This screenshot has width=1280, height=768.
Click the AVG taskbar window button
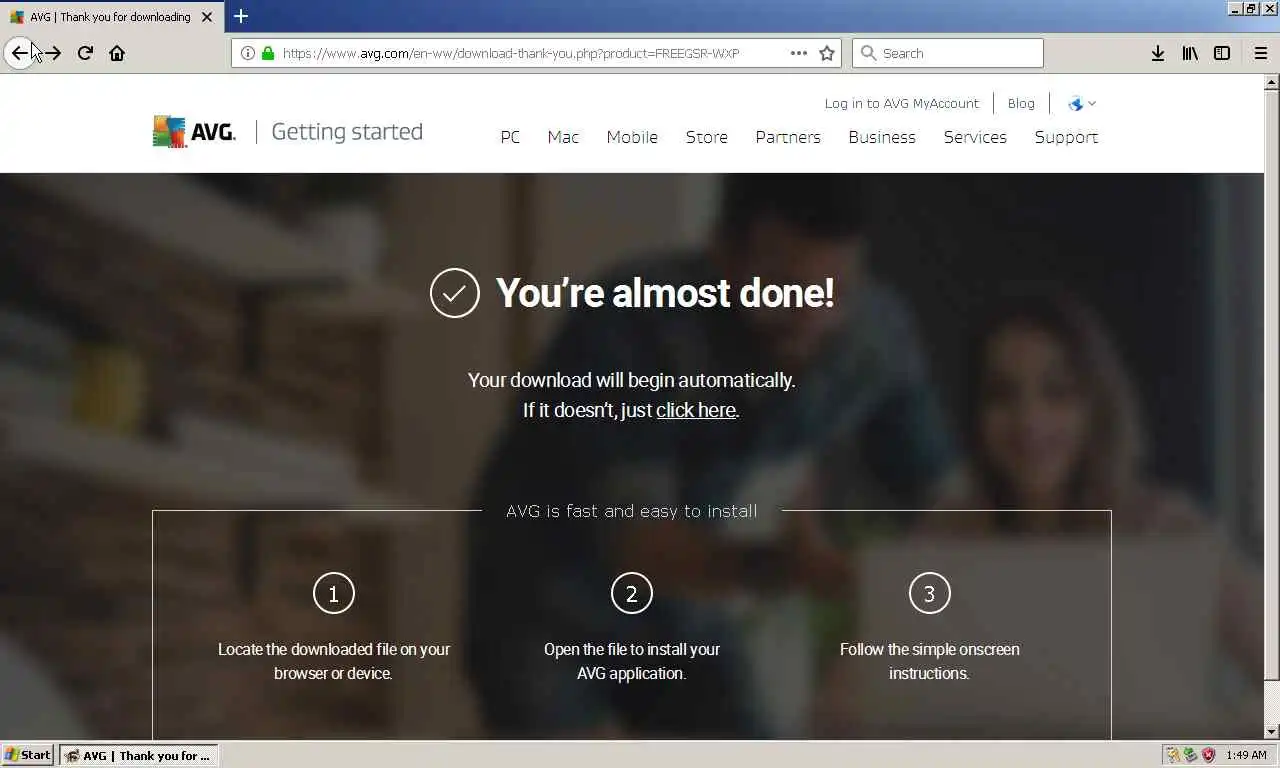(x=138, y=755)
